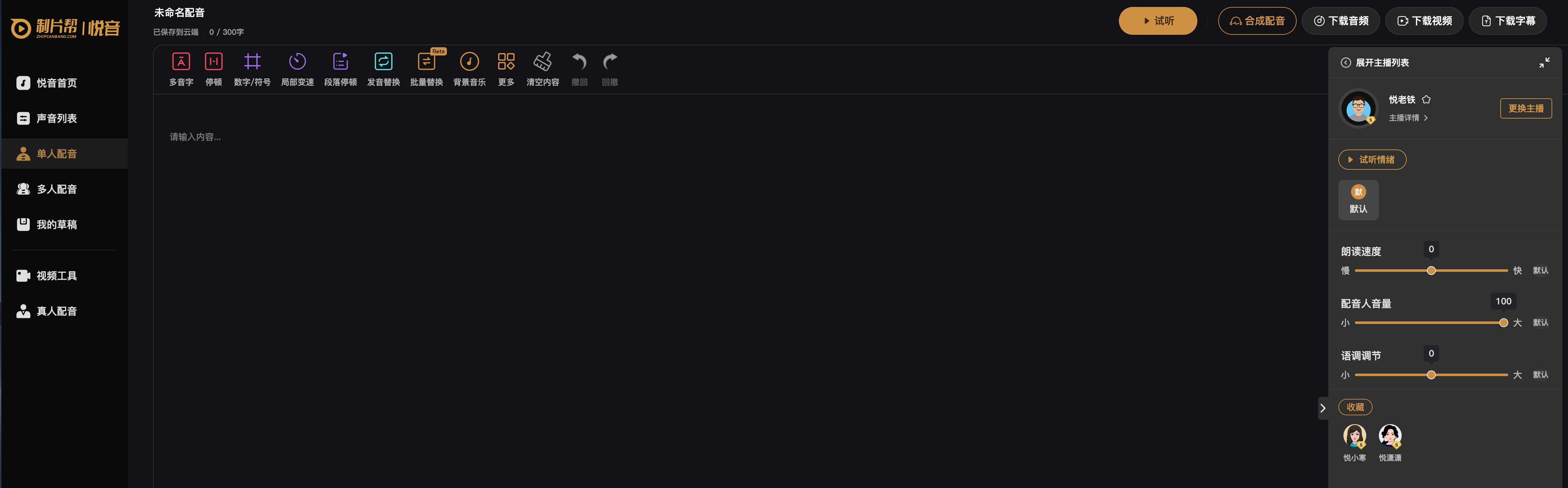Choose the 局部变速 speed tool
Image resolution: width=1568 pixels, height=488 pixels.
point(297,69)
